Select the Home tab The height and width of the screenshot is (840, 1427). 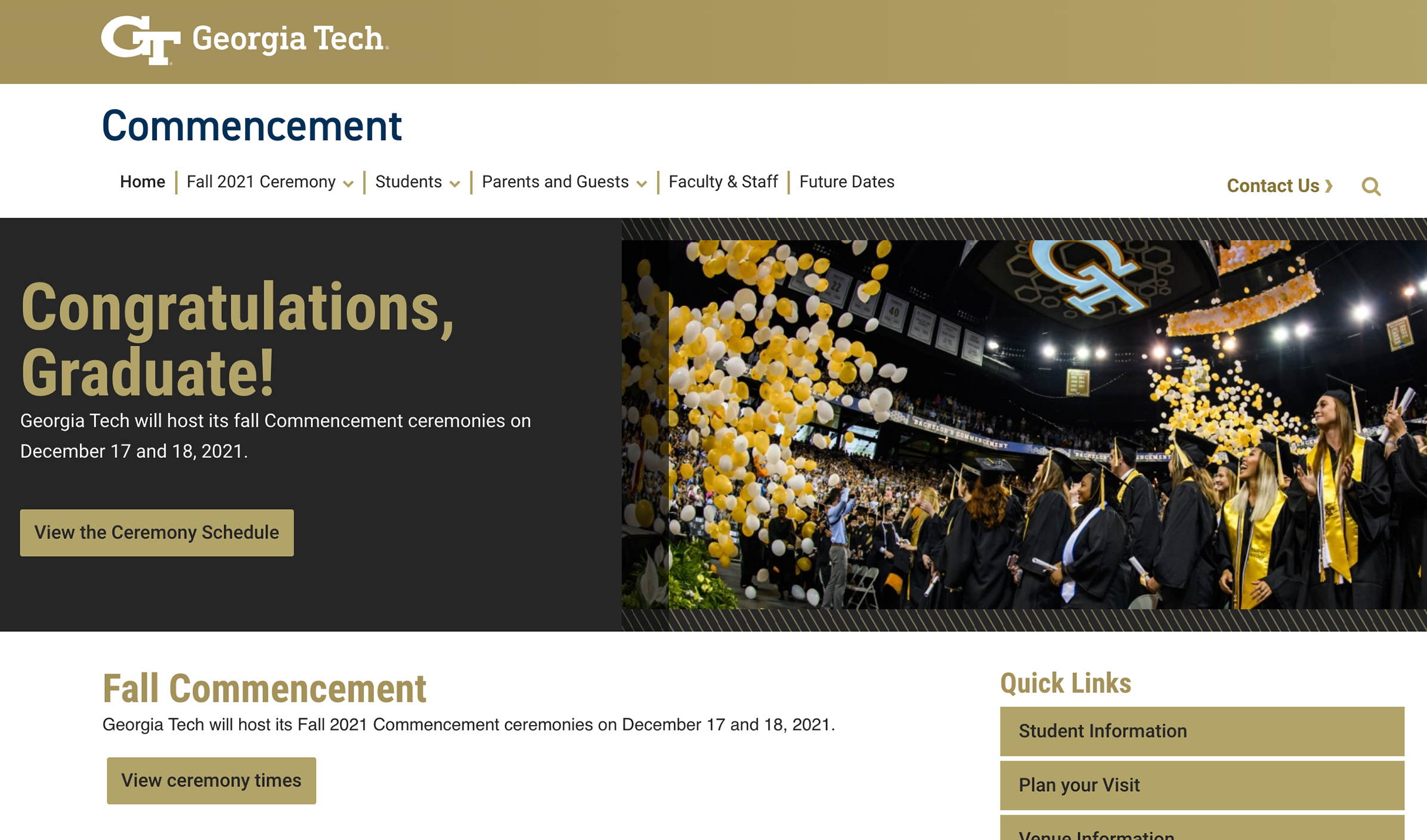142,182
